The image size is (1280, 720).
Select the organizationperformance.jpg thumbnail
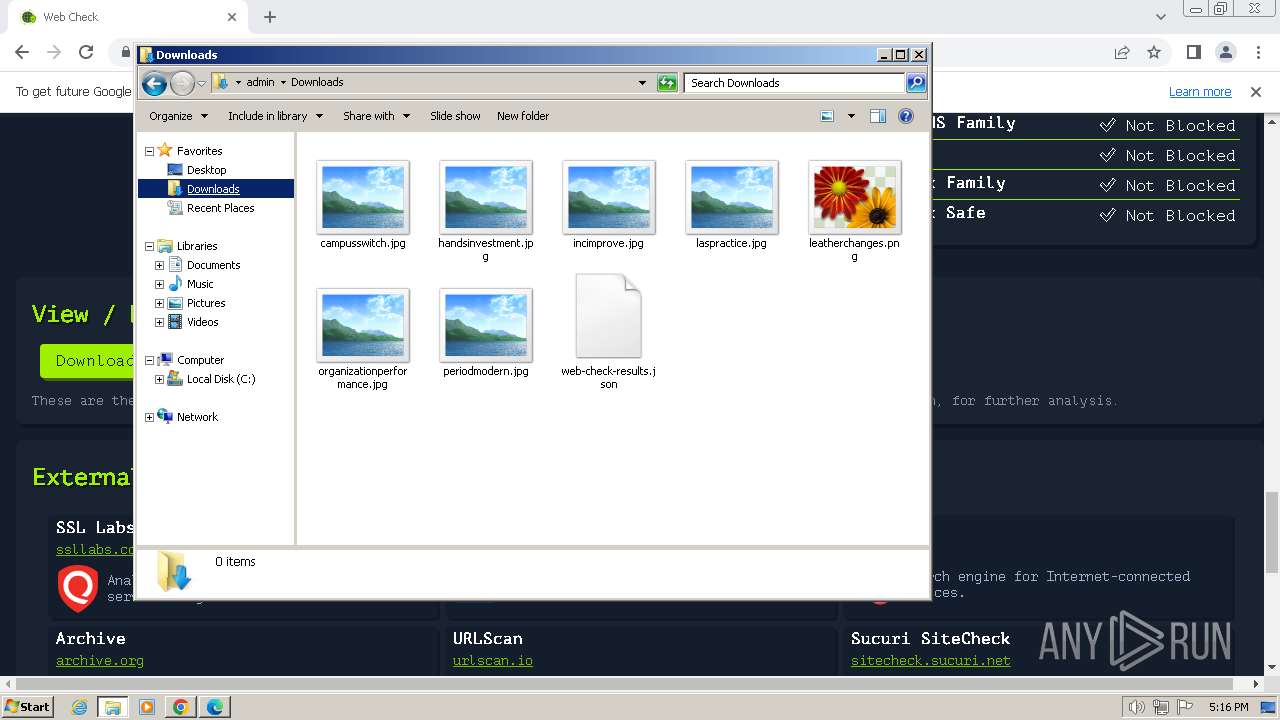[363, 325]
